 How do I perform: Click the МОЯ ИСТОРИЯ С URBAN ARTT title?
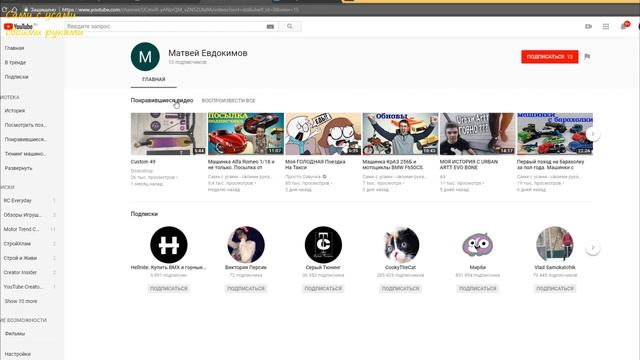point(469,164)
